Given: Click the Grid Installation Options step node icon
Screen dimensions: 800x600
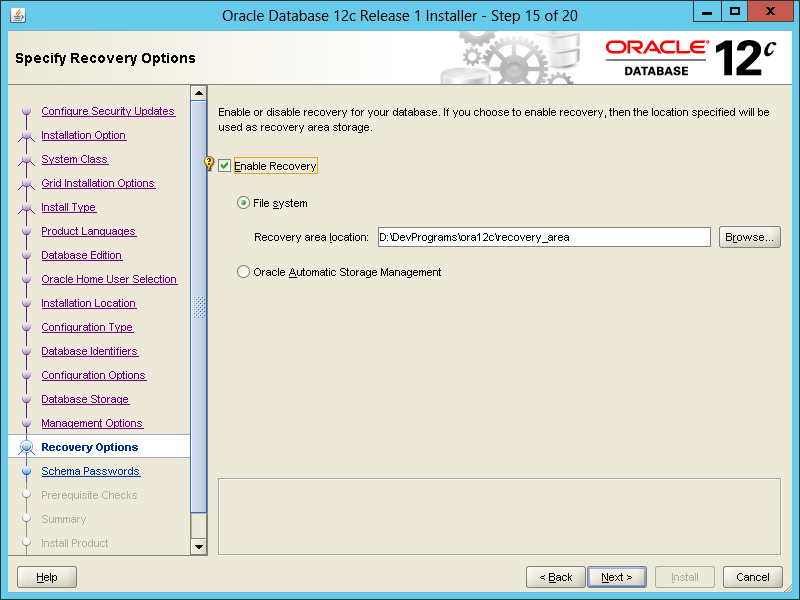Looking at the screenshot, I should (x=27, y=183).
